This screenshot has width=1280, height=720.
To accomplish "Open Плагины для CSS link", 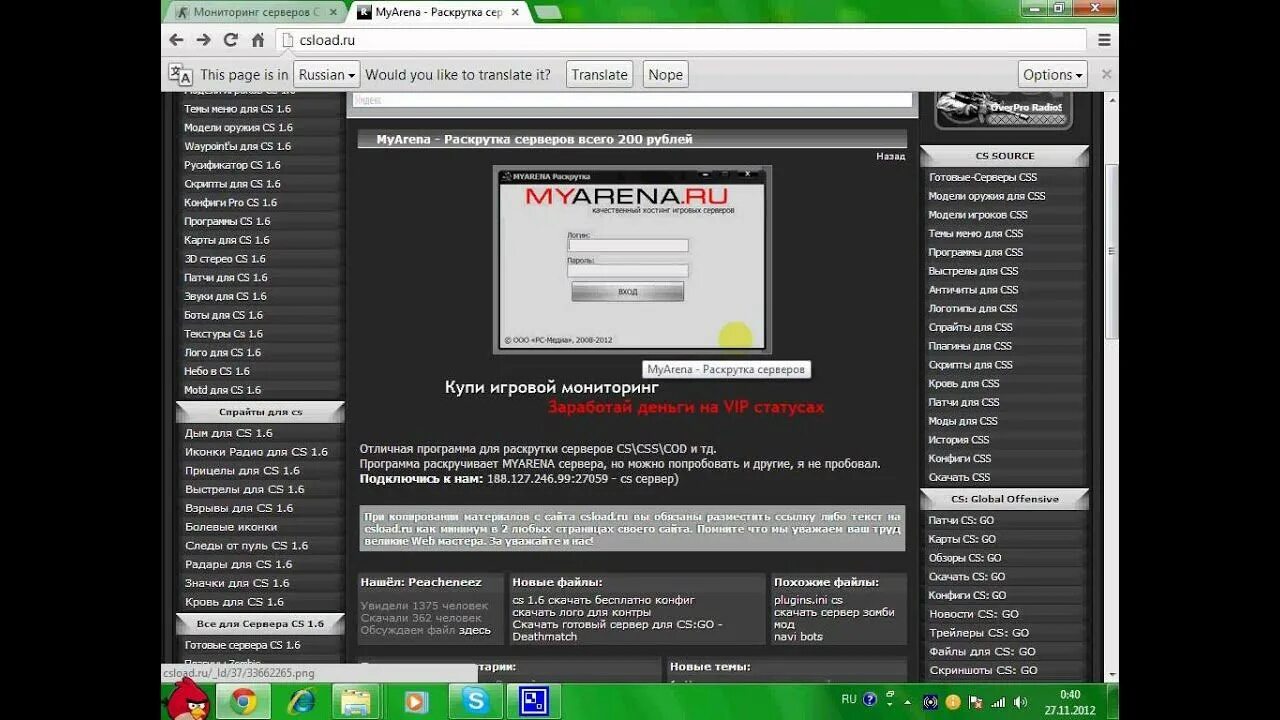I will point(969,346).
